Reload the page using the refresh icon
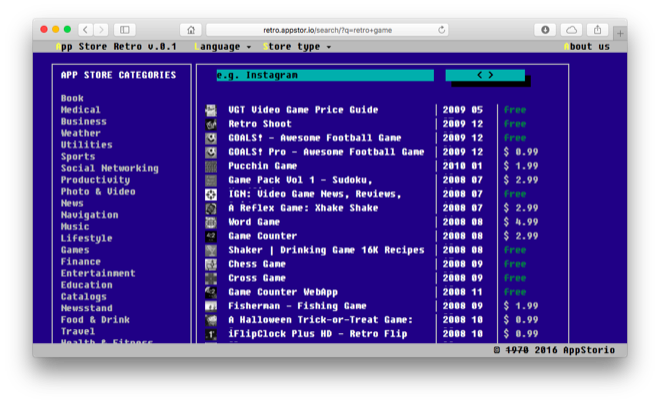The height and width of the screenshot is (404, 660). pos(442,30)
